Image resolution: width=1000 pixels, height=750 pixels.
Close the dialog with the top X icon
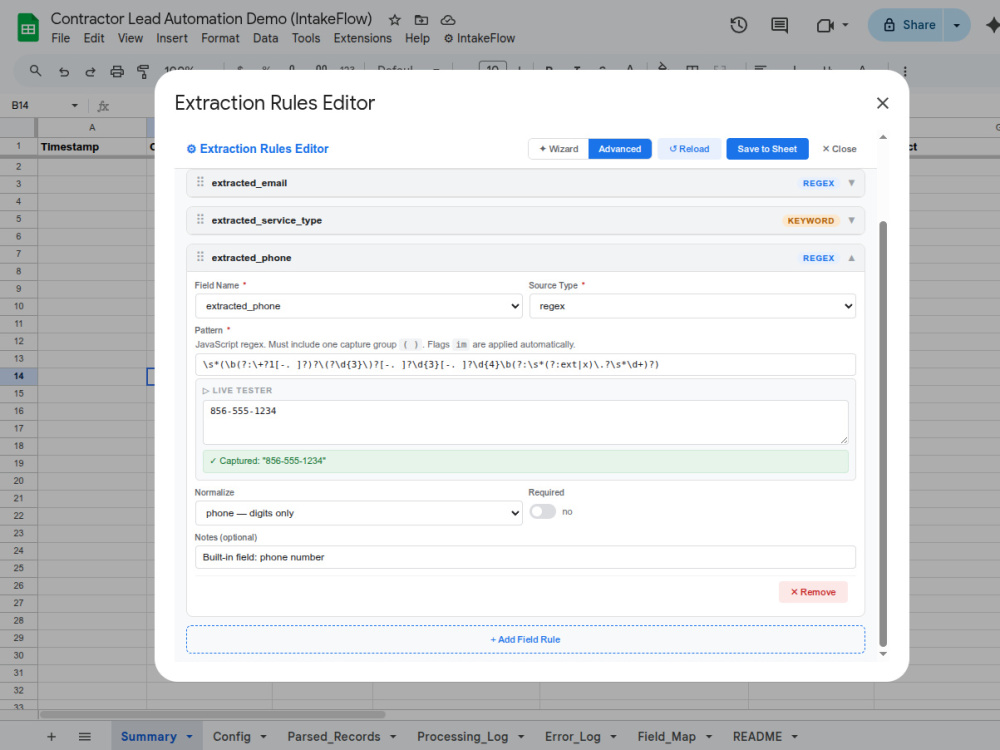click(883, 103)
